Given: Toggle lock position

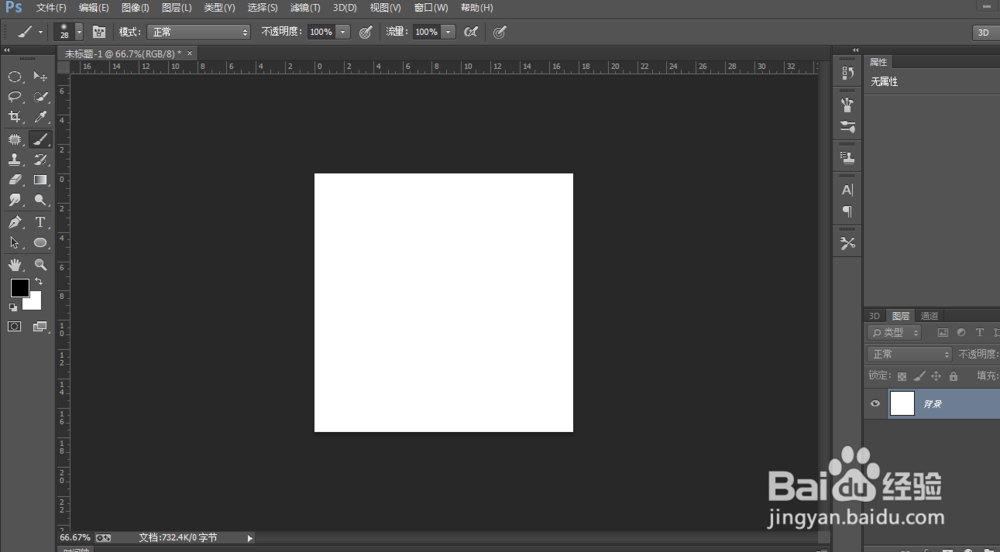Looking at the screenshot, I should pos(936,376).
